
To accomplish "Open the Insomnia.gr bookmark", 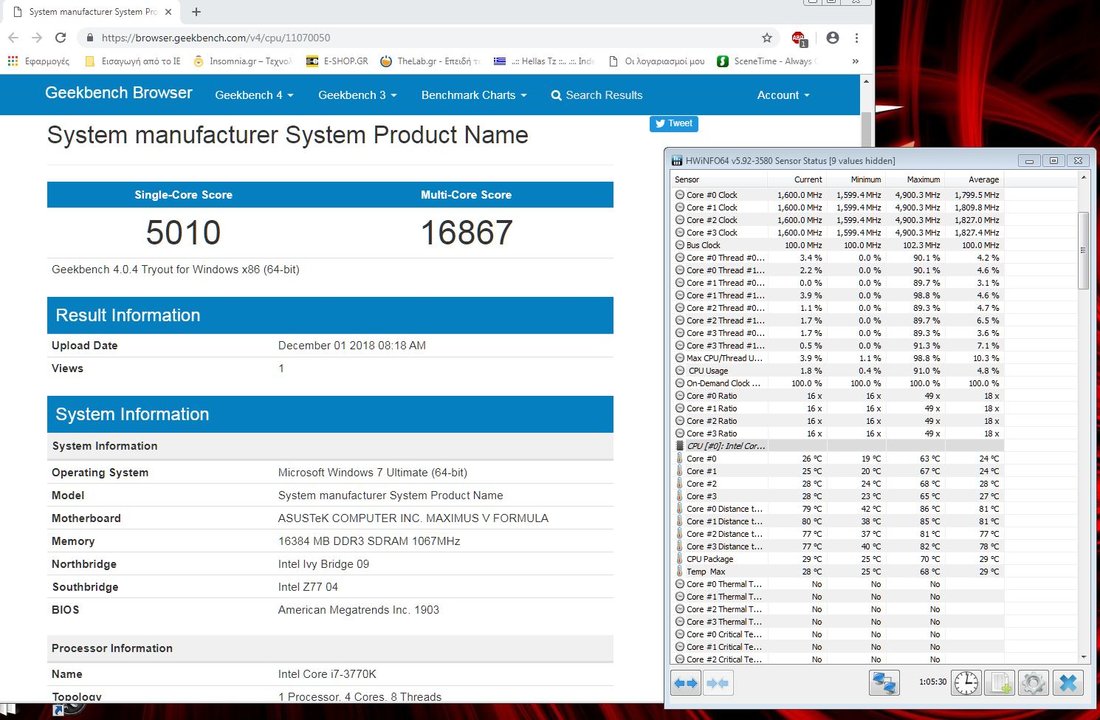I will (x=241, y=61).
